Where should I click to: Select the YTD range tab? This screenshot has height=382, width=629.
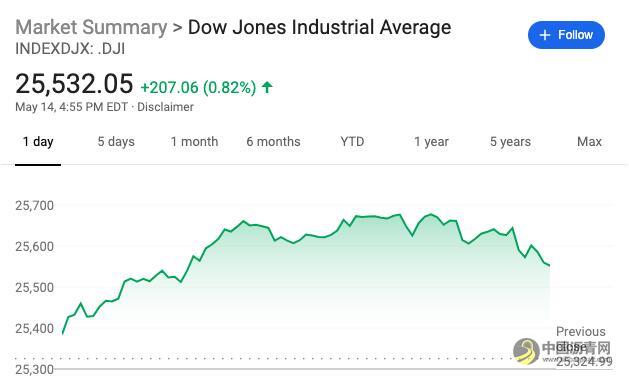[x=352, y=142]
